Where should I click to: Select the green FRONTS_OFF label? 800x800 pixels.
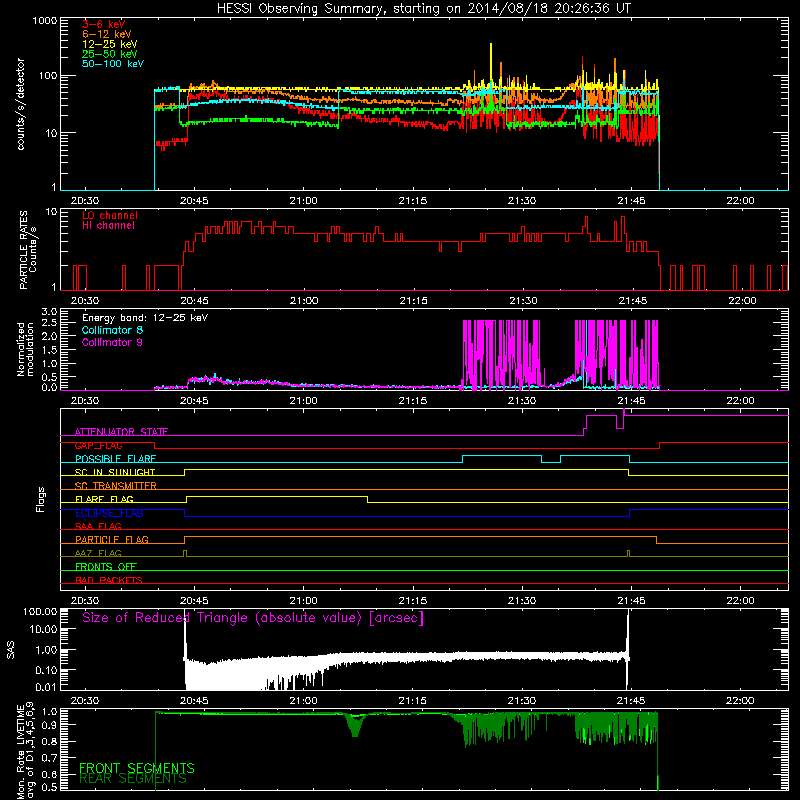click(106, 566)
